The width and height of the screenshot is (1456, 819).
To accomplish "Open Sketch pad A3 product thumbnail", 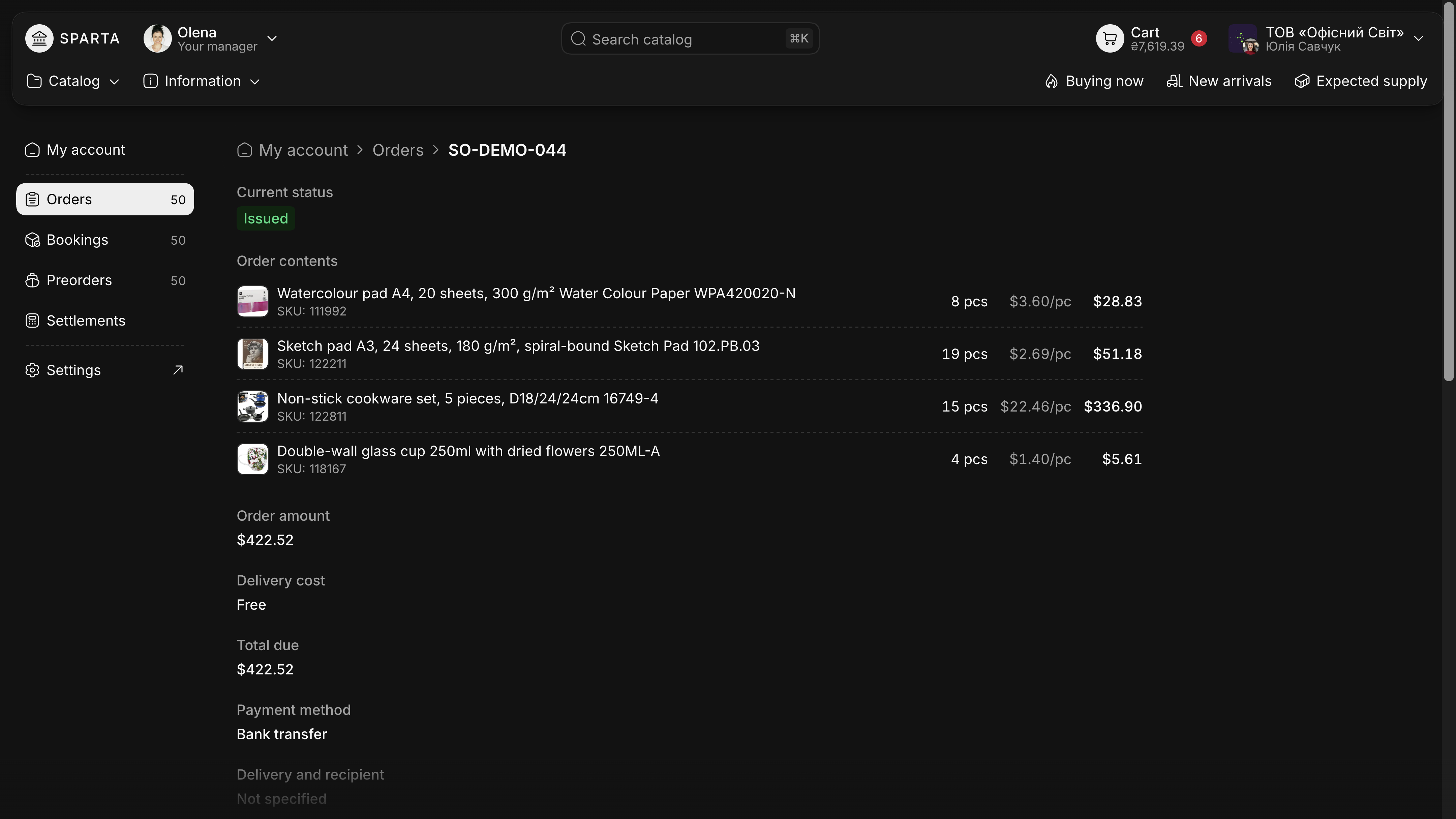I will pos(252,354).
